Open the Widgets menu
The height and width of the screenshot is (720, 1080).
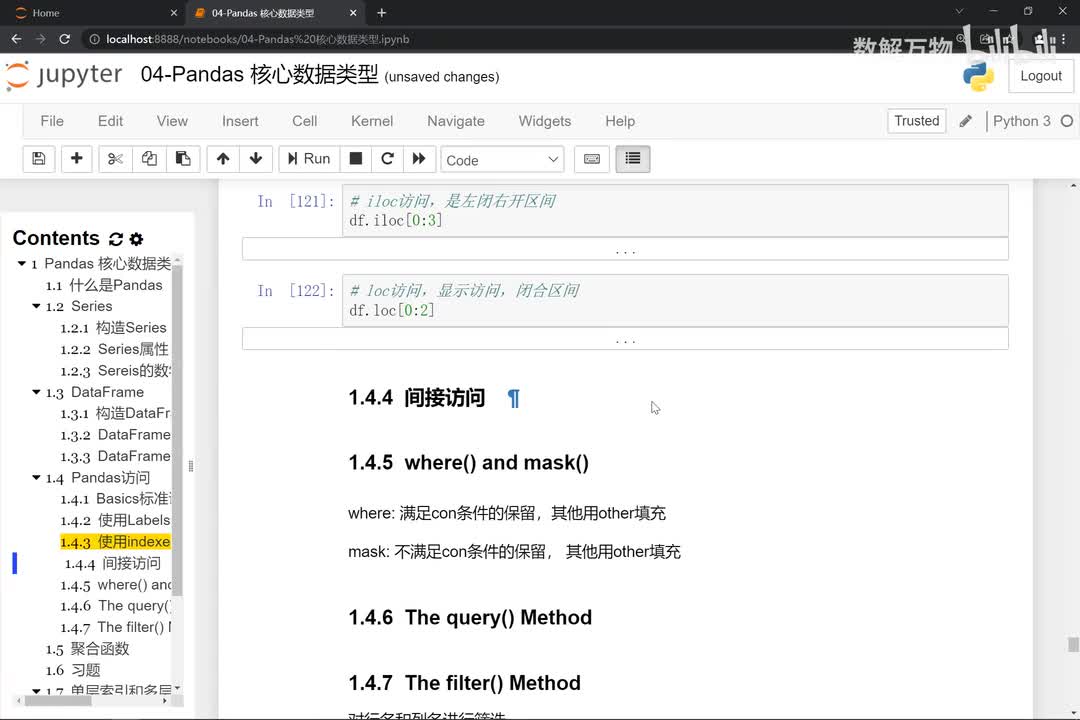pyautogui.click(x=545, y=121)
